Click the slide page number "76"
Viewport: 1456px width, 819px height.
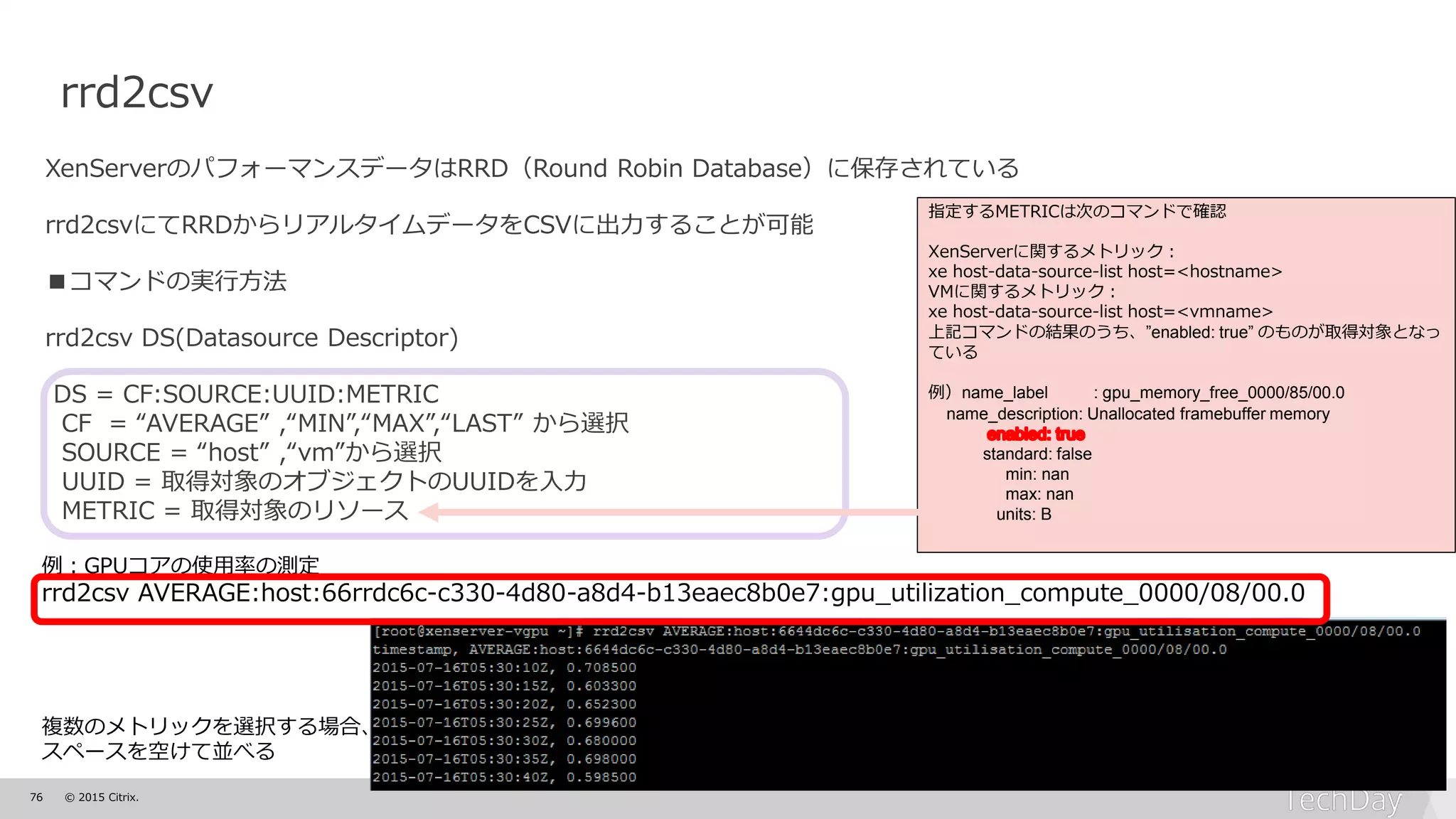point(36,798)
